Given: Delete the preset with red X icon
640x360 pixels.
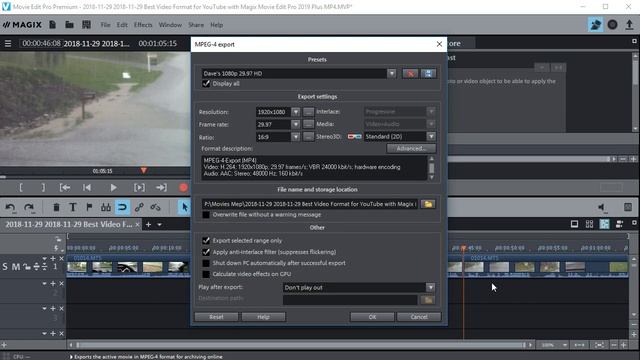Looking at the screenshot, I should click(410, 73).
